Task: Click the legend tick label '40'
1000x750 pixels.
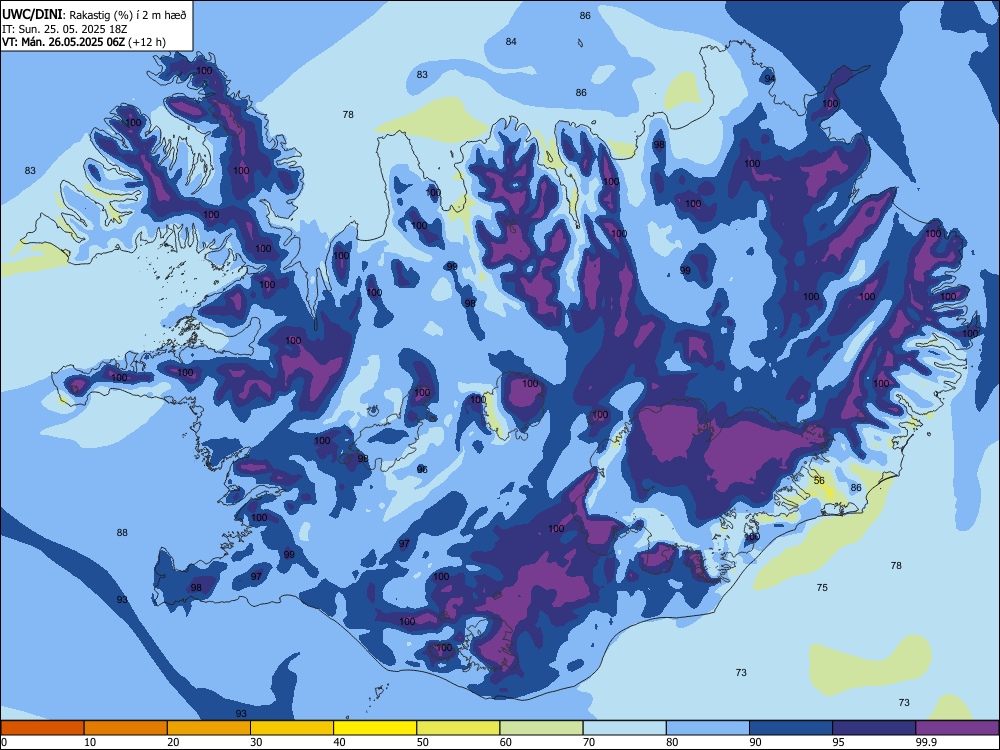Action: click(339, 742)
